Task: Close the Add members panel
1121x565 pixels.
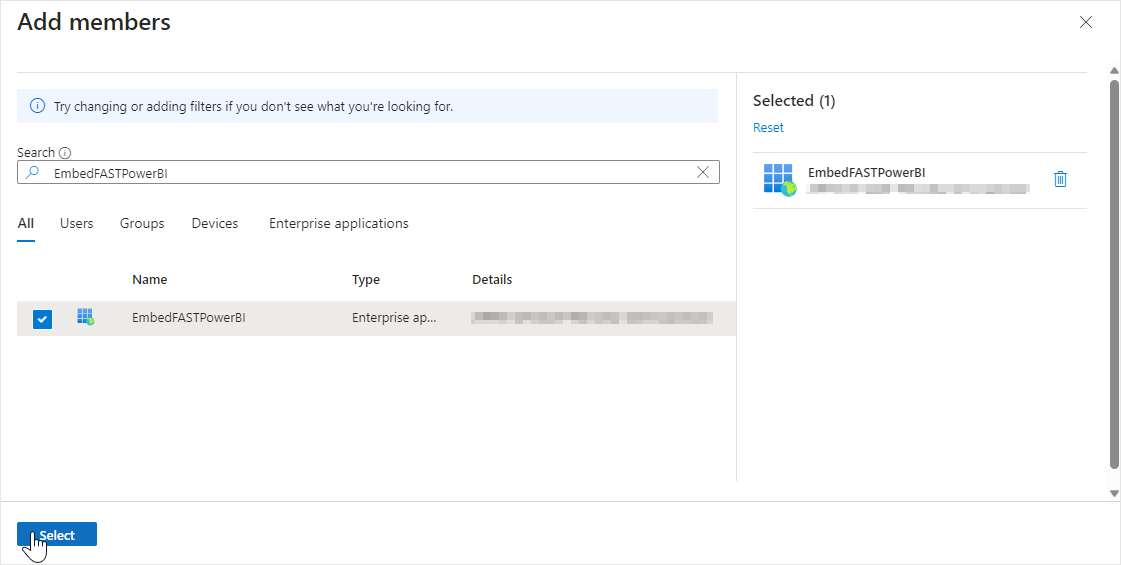Action: [x=1086, y=22]
